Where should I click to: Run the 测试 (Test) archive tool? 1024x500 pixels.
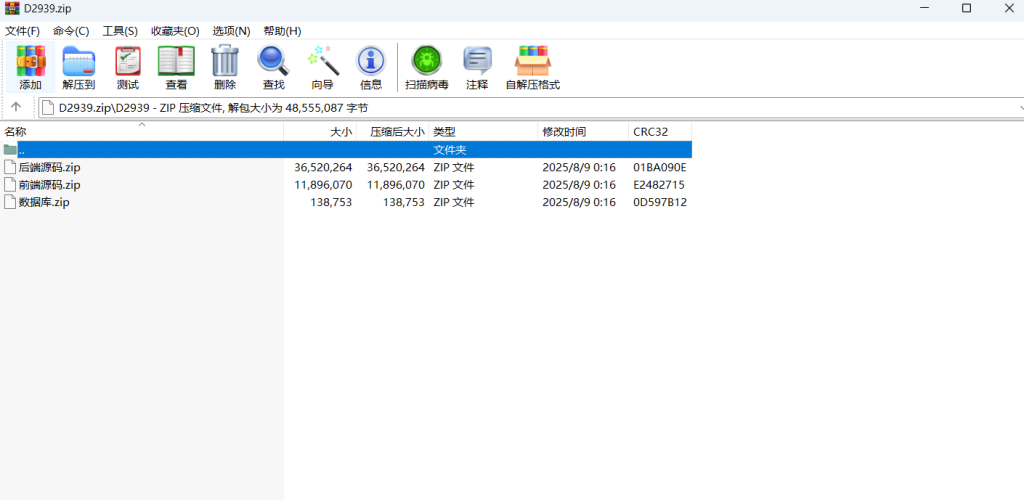tap(127, 67)
